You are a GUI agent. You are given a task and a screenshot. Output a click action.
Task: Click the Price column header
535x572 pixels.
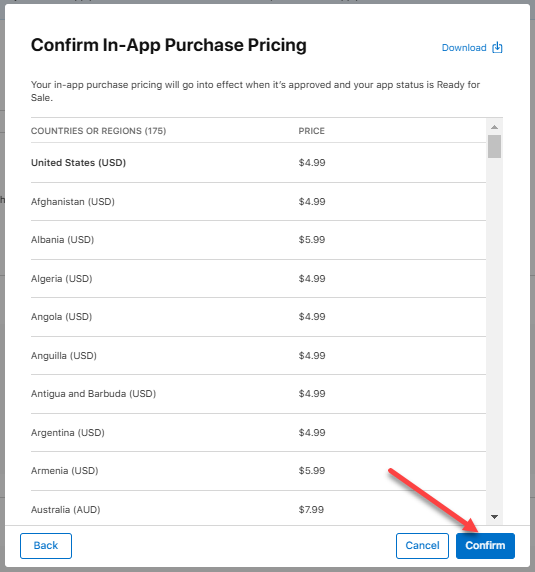pyautogui.click(x=311, y=131)
